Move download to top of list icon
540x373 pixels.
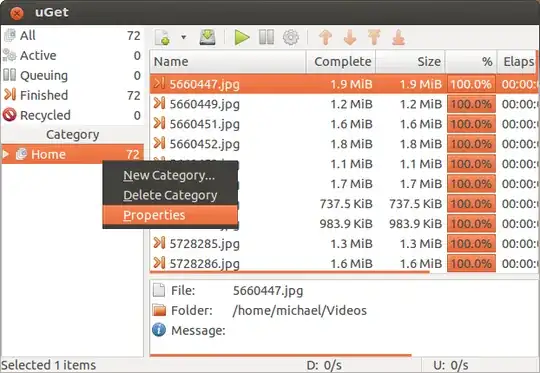point(374,37)
